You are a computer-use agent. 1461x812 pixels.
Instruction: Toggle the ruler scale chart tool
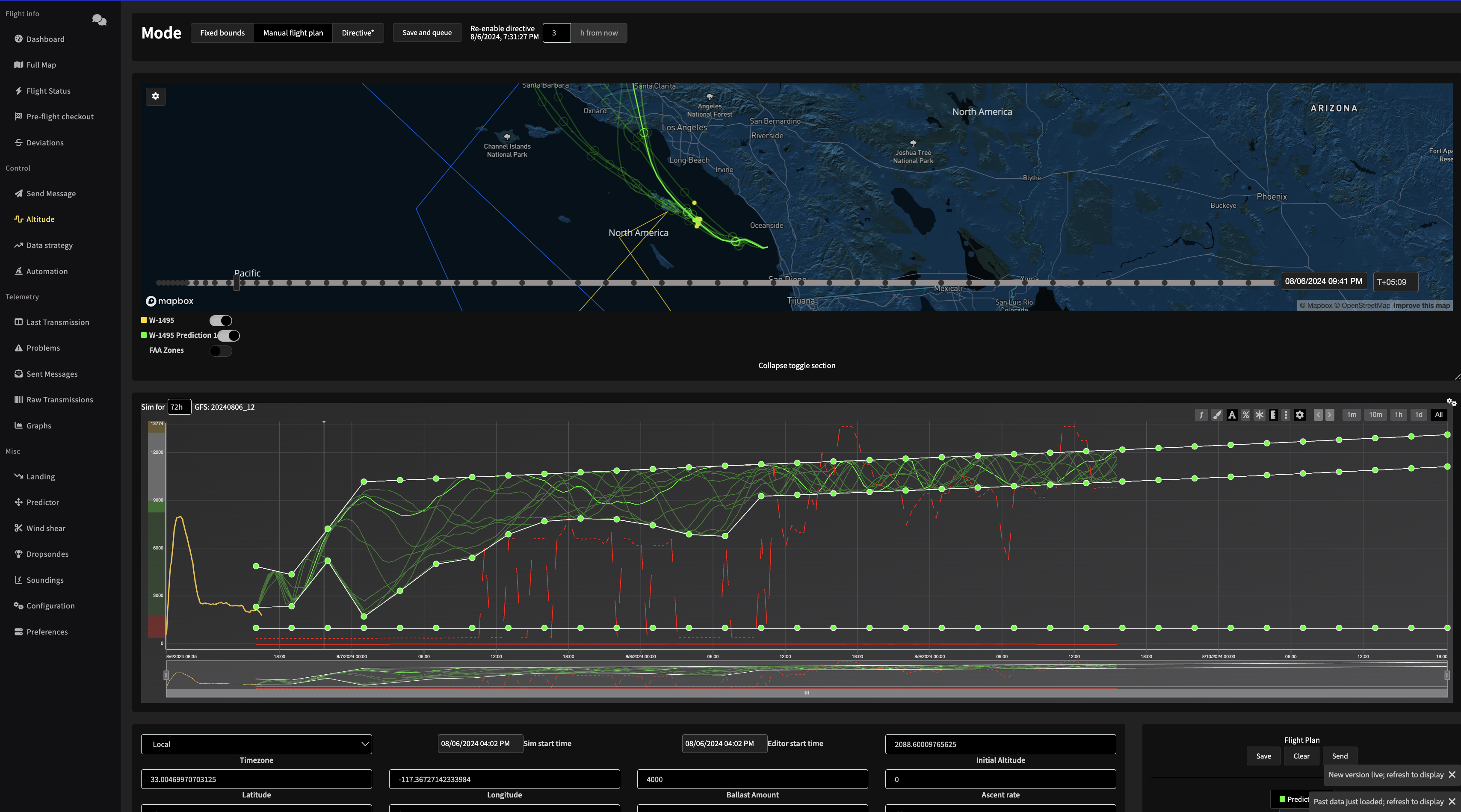(x=1273, y=414)
